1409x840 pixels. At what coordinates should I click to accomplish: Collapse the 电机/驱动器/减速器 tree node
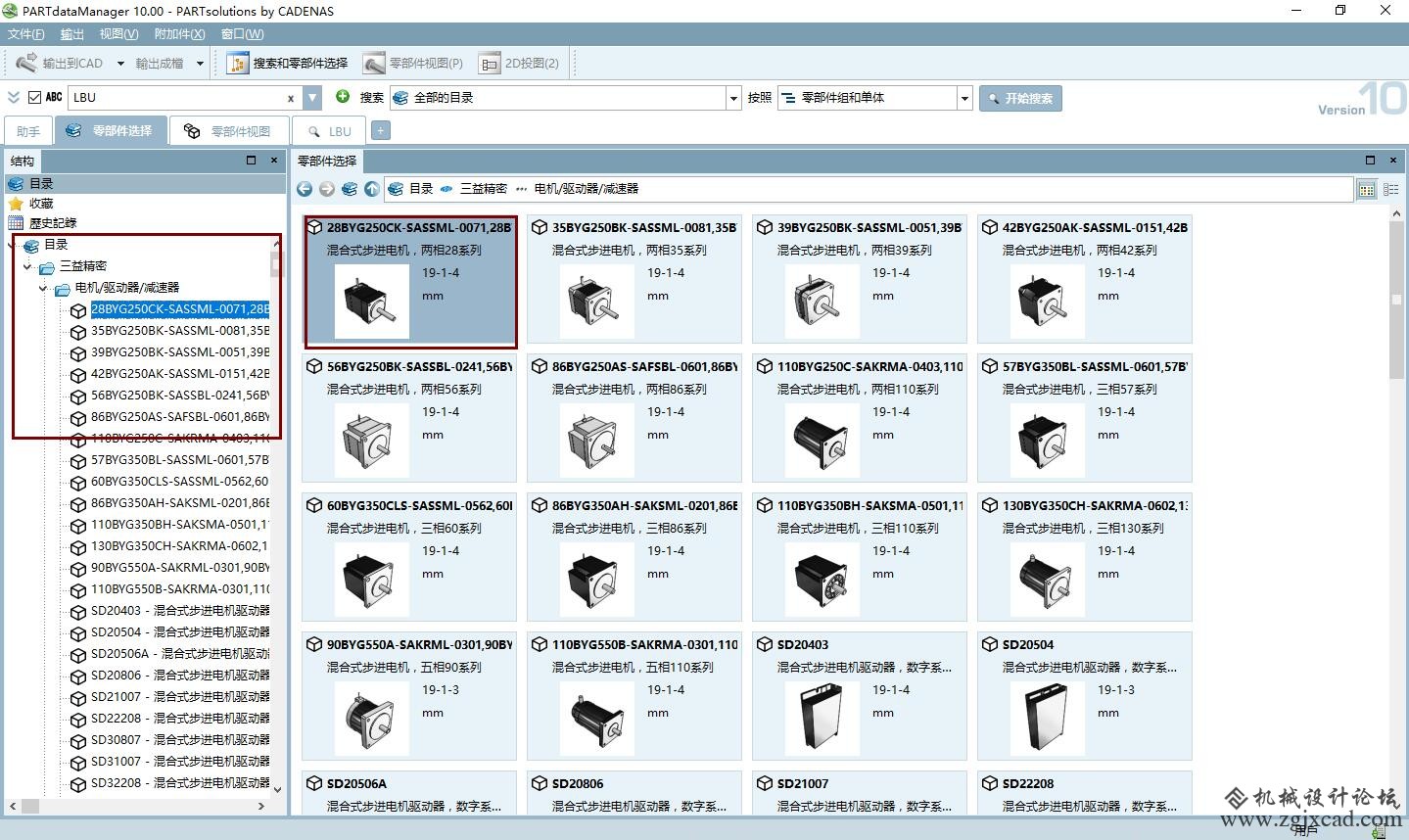click(x=43, y=288)
